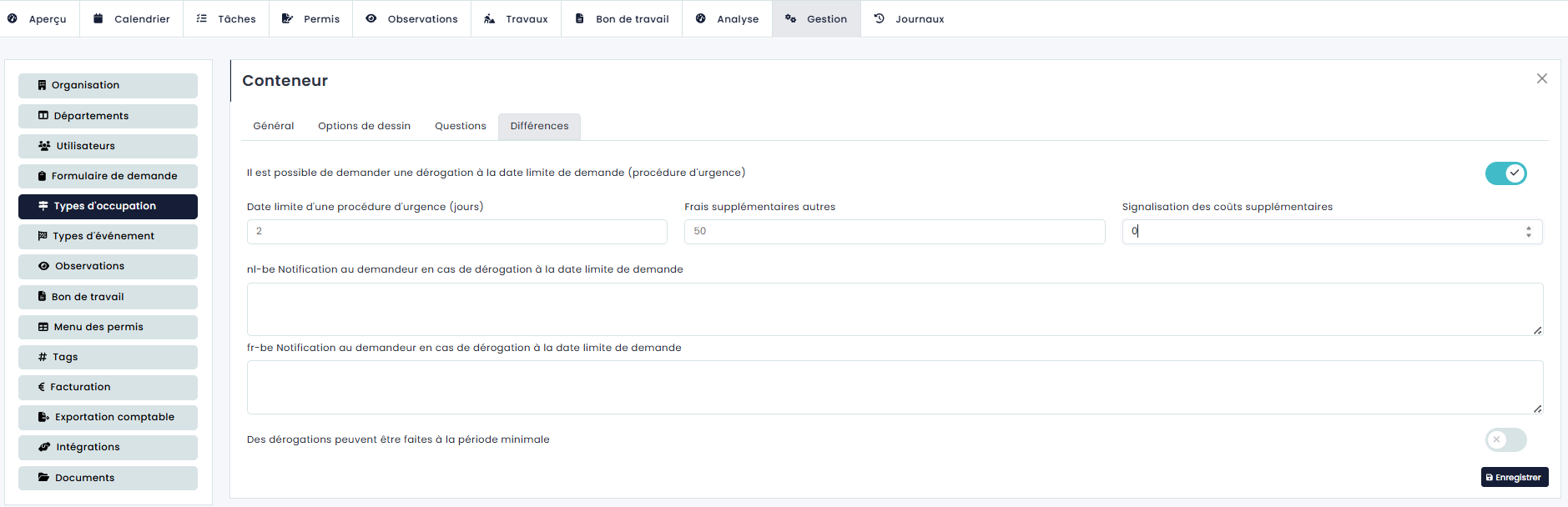Click the Intégrations handshake icon
The width and height of the screenshot is (1568, 507).
(x=45, y=447)
